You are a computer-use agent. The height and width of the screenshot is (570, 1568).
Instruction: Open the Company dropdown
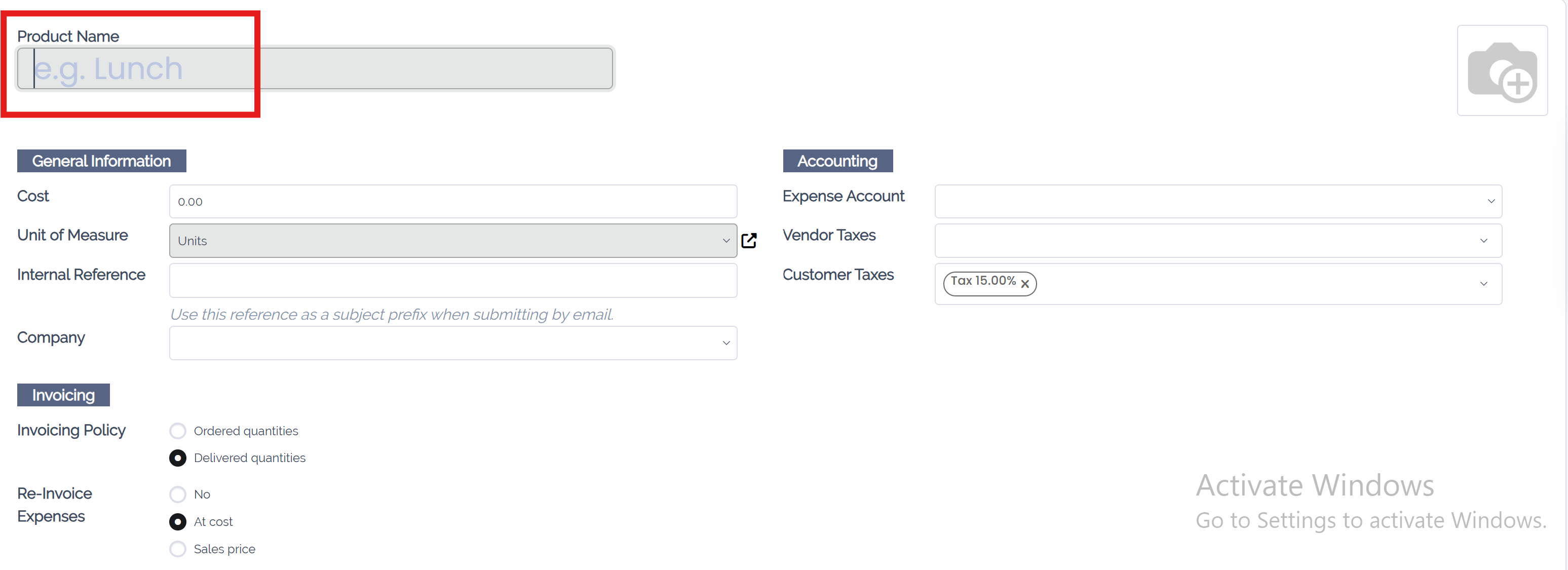click(725, 343)
